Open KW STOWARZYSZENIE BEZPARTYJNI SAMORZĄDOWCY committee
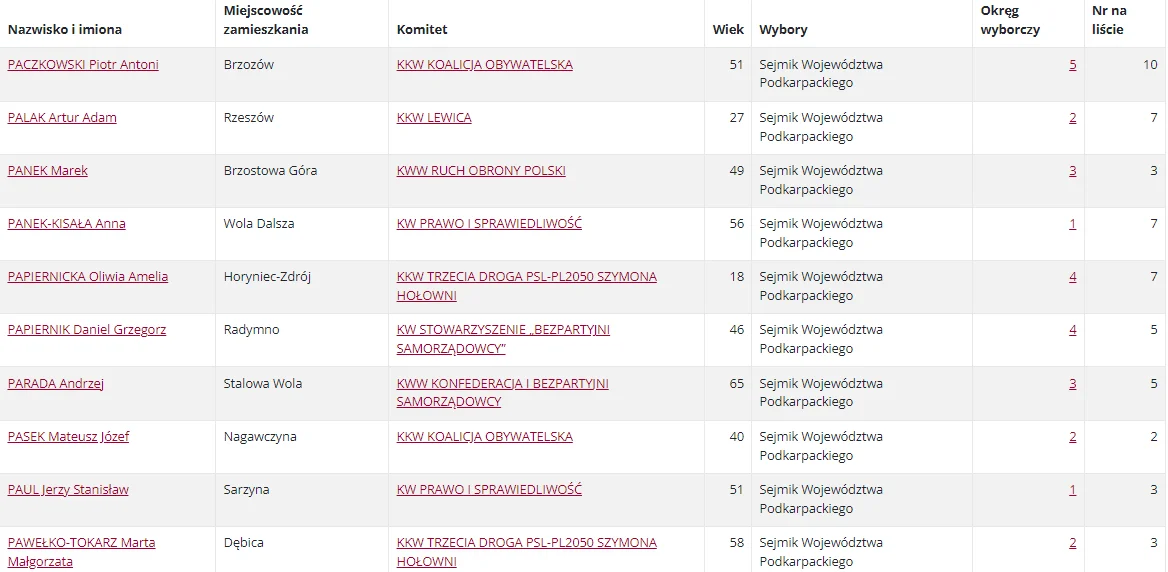This screenshot has width=1168, height=572. point(504,339)
